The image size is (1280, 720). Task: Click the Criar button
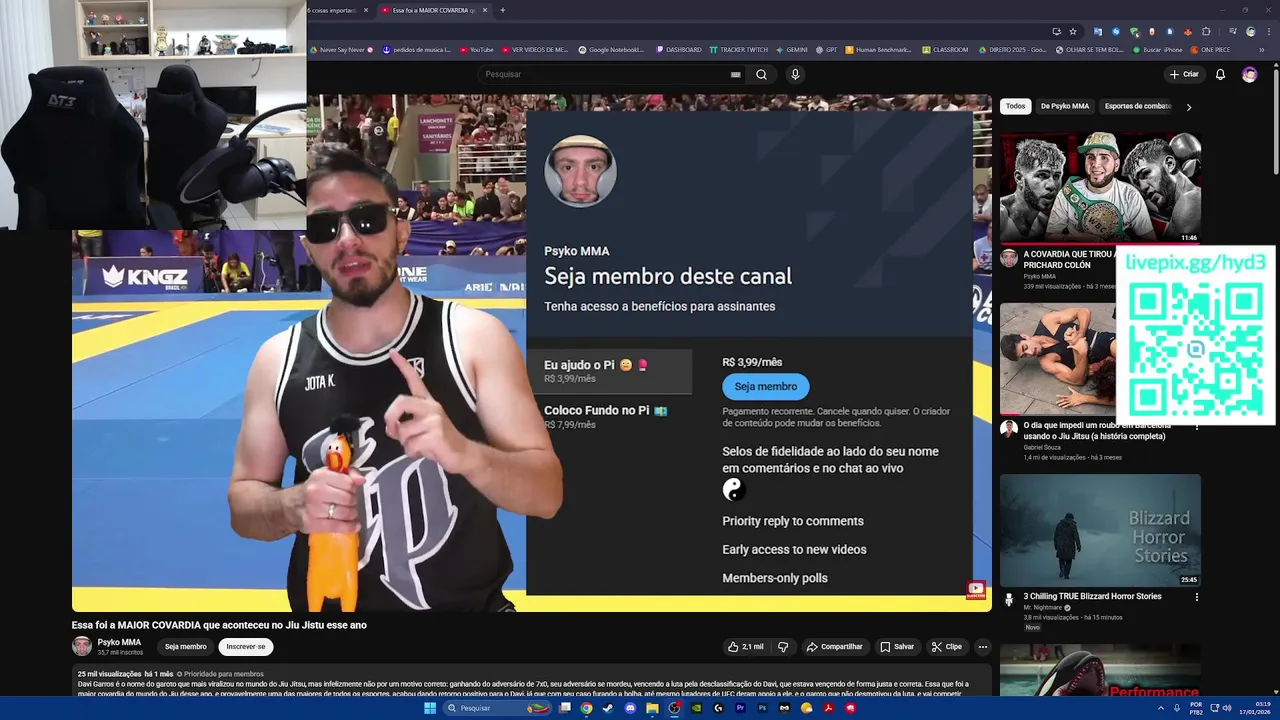click(1184, 74)
